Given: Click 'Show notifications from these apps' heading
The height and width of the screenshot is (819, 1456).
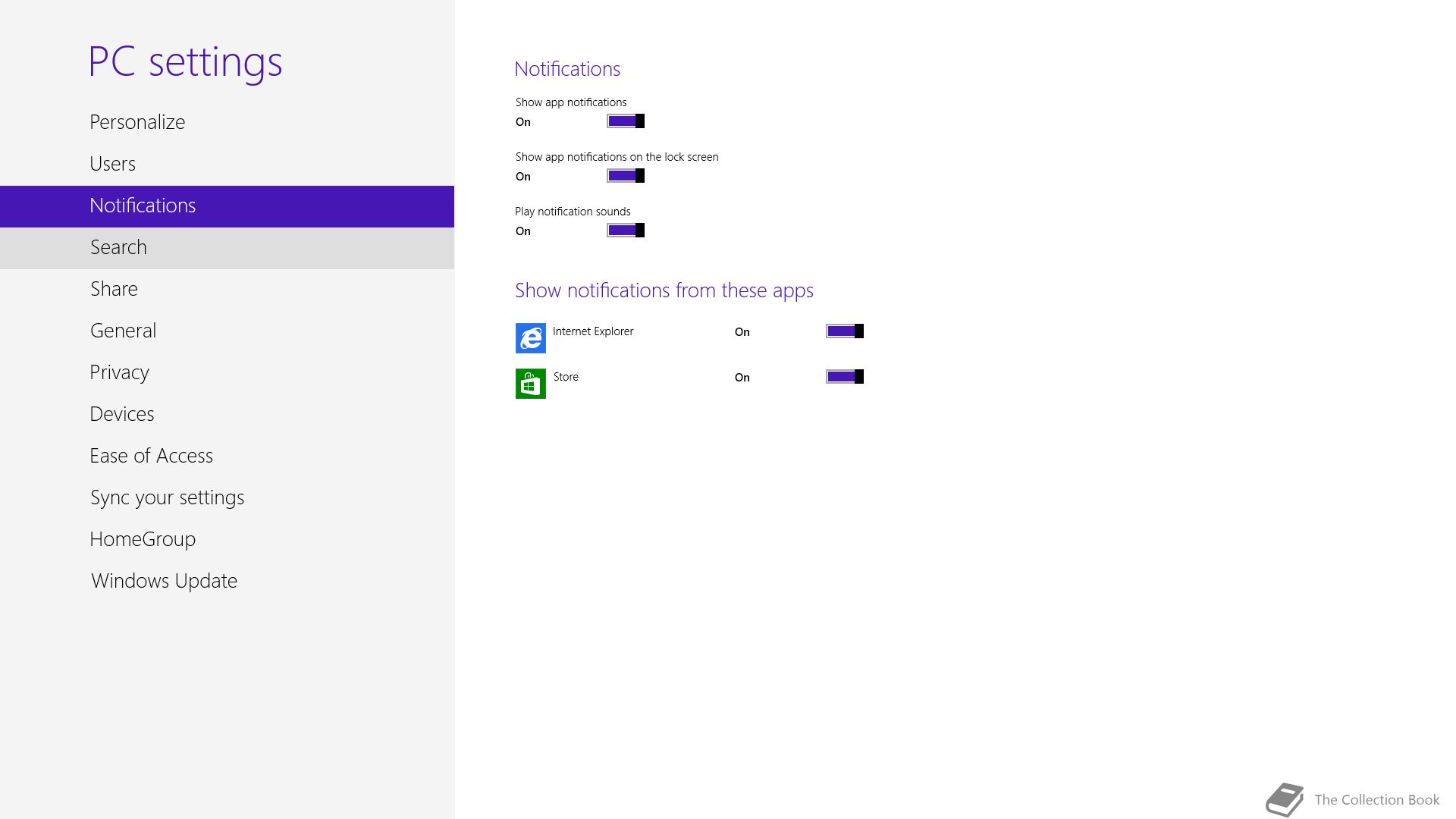Looking at the screenshot, I should (664, 290).
